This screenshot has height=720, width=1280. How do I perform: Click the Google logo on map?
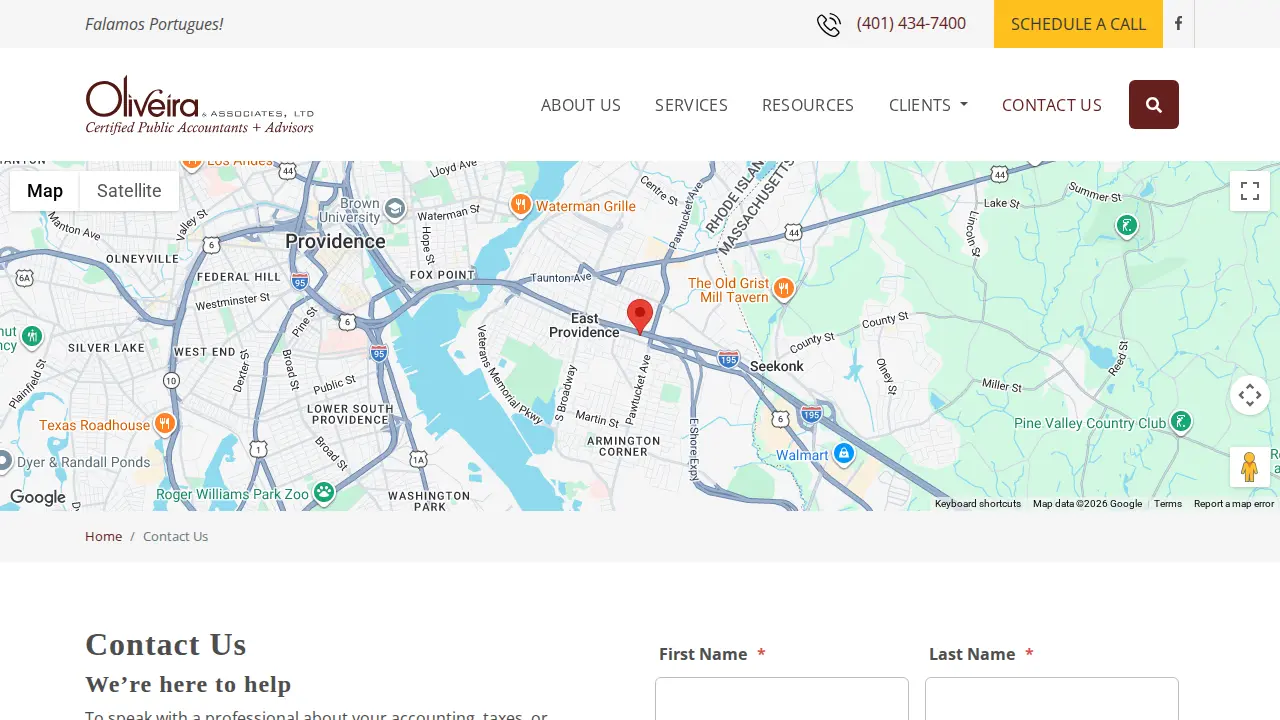[38, 498]
